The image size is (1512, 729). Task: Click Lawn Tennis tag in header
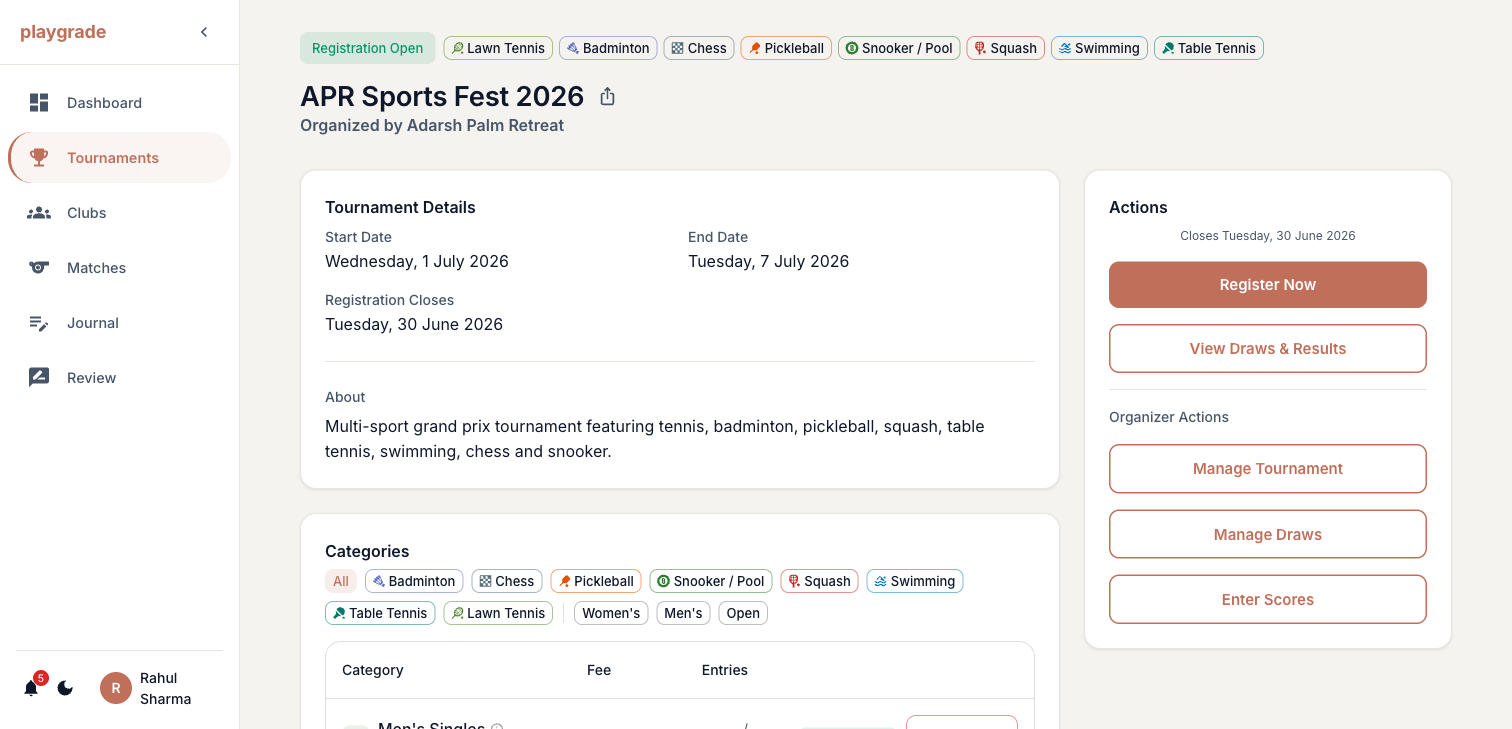(x=498, y=48)
